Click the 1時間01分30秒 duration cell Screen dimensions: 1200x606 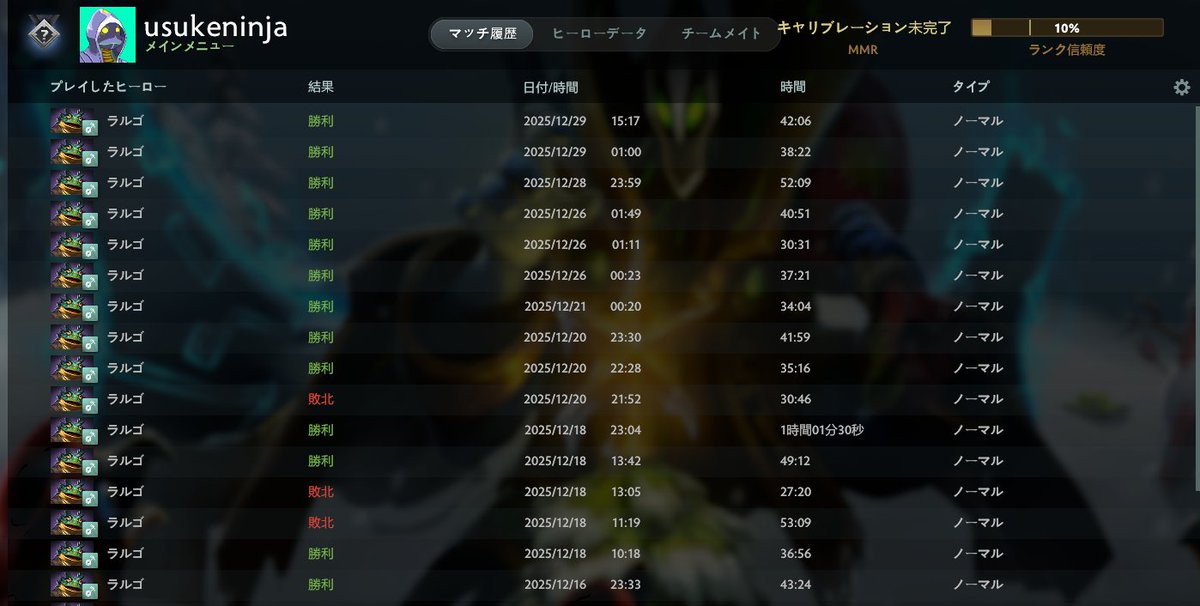tap(822, 430)
